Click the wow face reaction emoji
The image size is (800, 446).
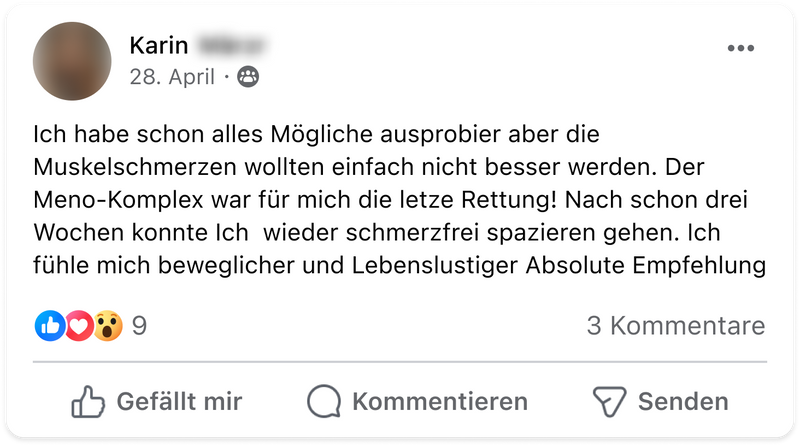(x=107, y=325)
